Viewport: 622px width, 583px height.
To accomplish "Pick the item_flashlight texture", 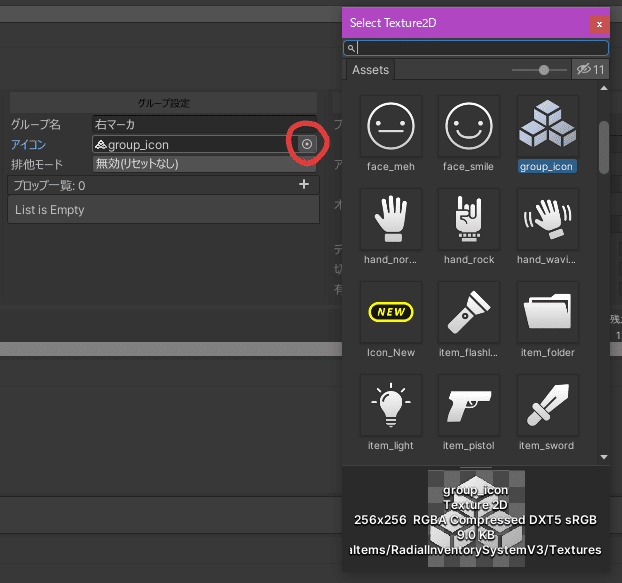I will click(x=468, y=312).
